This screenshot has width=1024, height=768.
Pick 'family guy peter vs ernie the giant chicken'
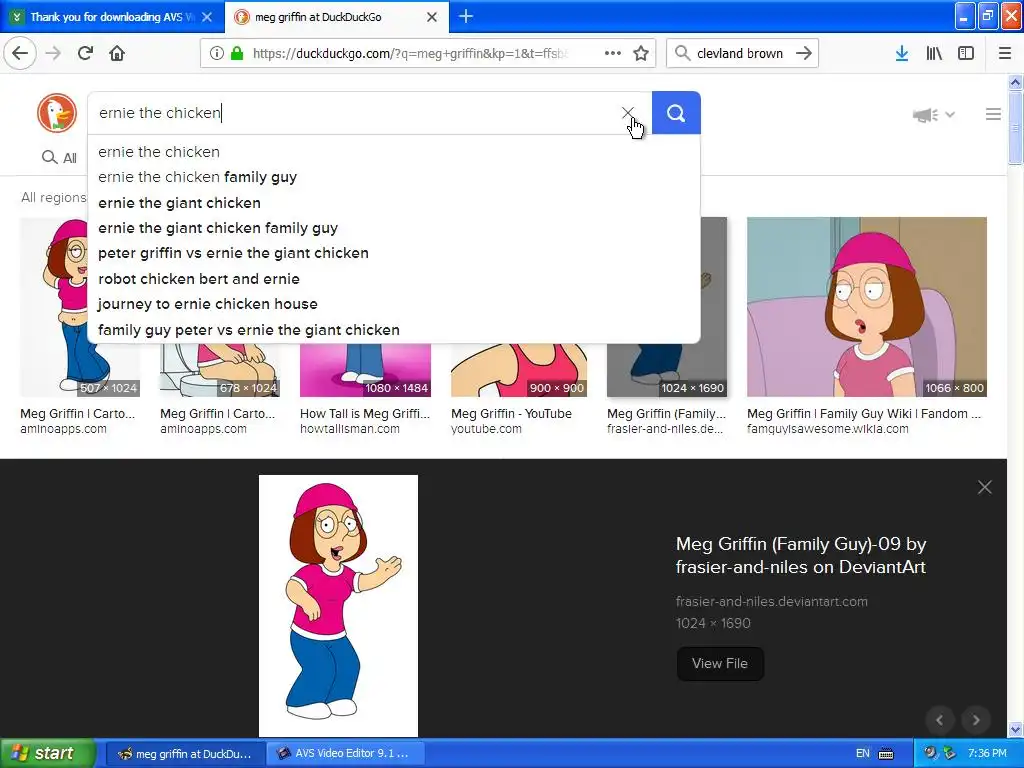pos(394,330)
